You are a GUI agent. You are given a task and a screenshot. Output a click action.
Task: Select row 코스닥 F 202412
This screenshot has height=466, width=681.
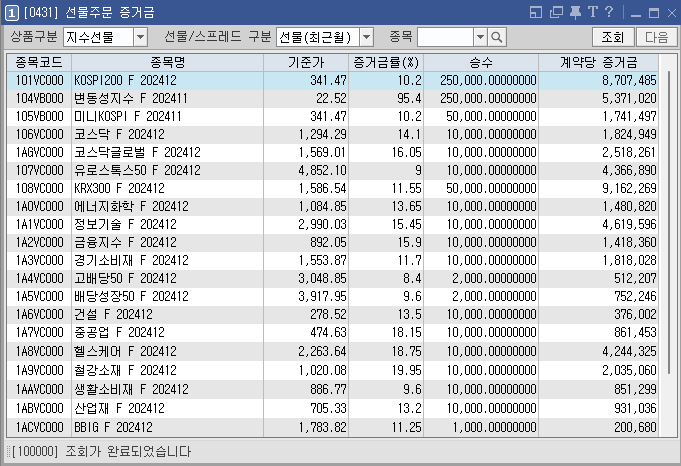pyautogui.click(x=333, y=135)
